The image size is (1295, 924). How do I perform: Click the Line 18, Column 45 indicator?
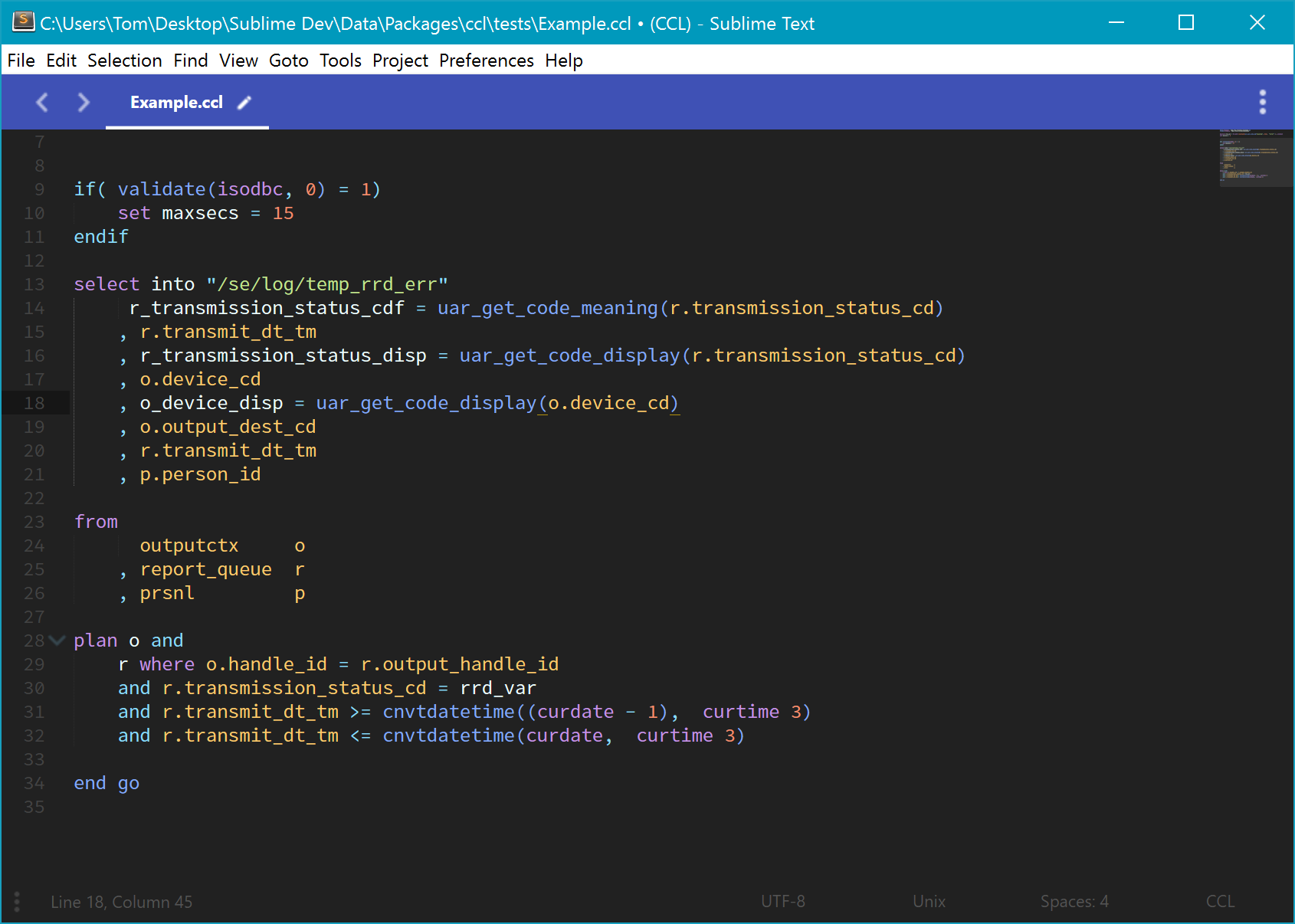122,902
